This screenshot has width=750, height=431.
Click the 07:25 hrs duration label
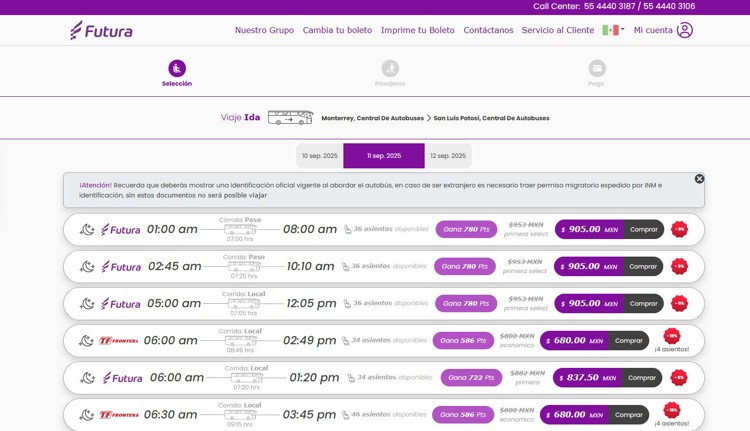pyautogui.click(x=244, y=276)
